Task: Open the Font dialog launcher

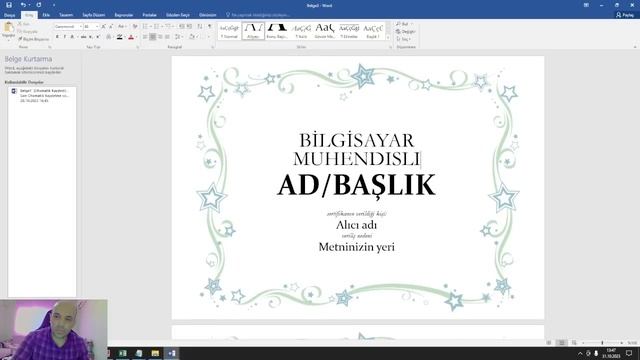Action: [138, 47]
